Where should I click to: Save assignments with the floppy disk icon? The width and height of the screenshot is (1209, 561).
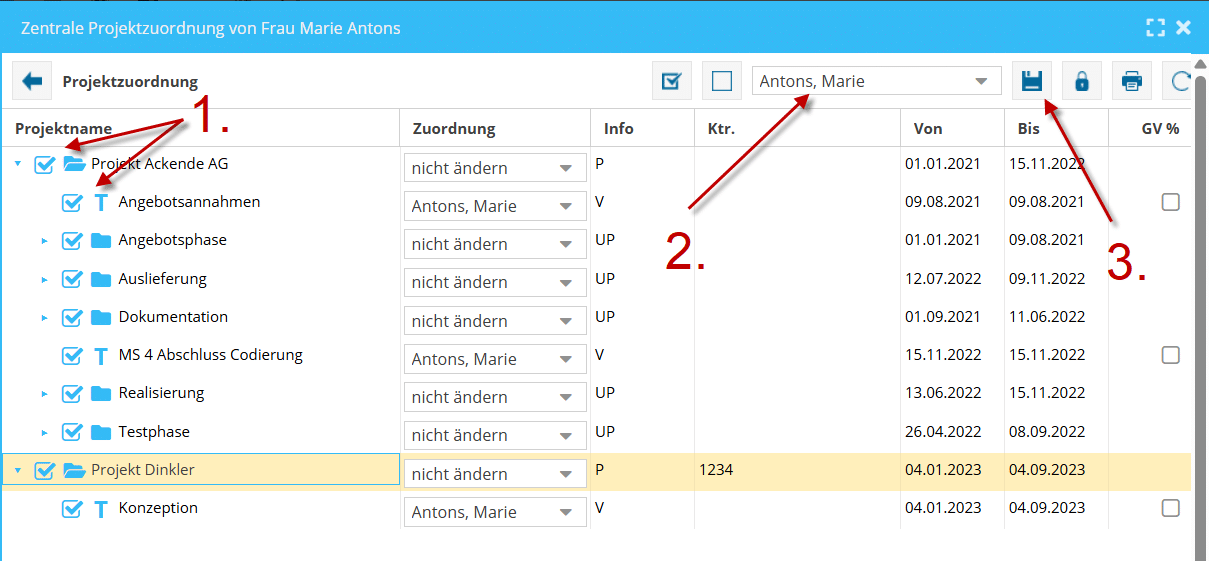[x=1032, y=82]
